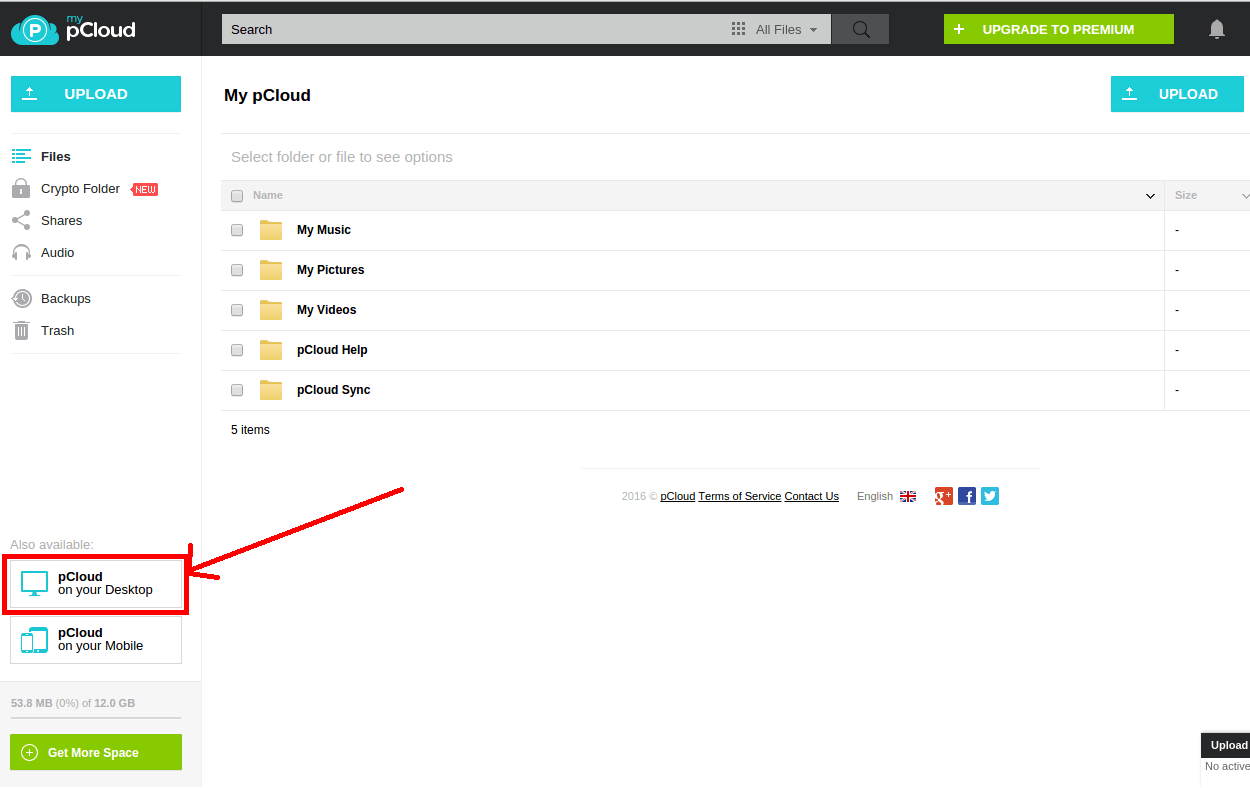1250x788 pixels.
Task: Go to Shares in the sidebar
Action: pos(61,220)
